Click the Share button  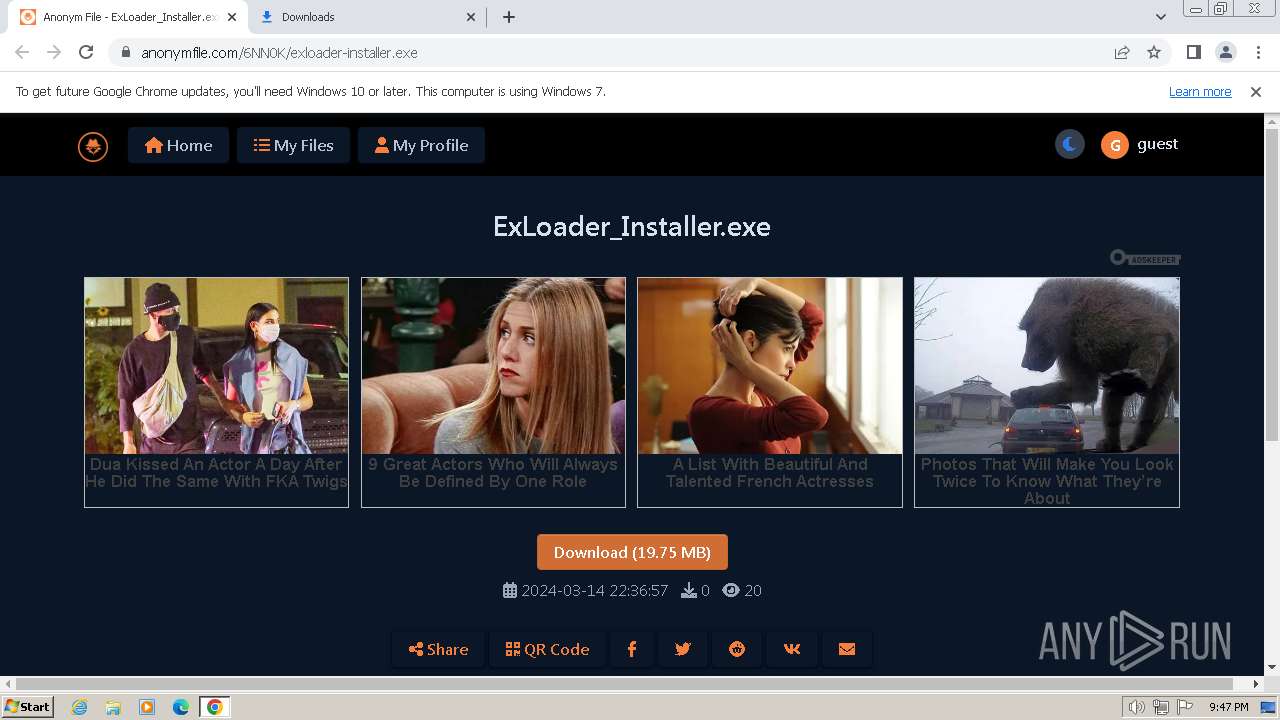click(x=438, y=649)
